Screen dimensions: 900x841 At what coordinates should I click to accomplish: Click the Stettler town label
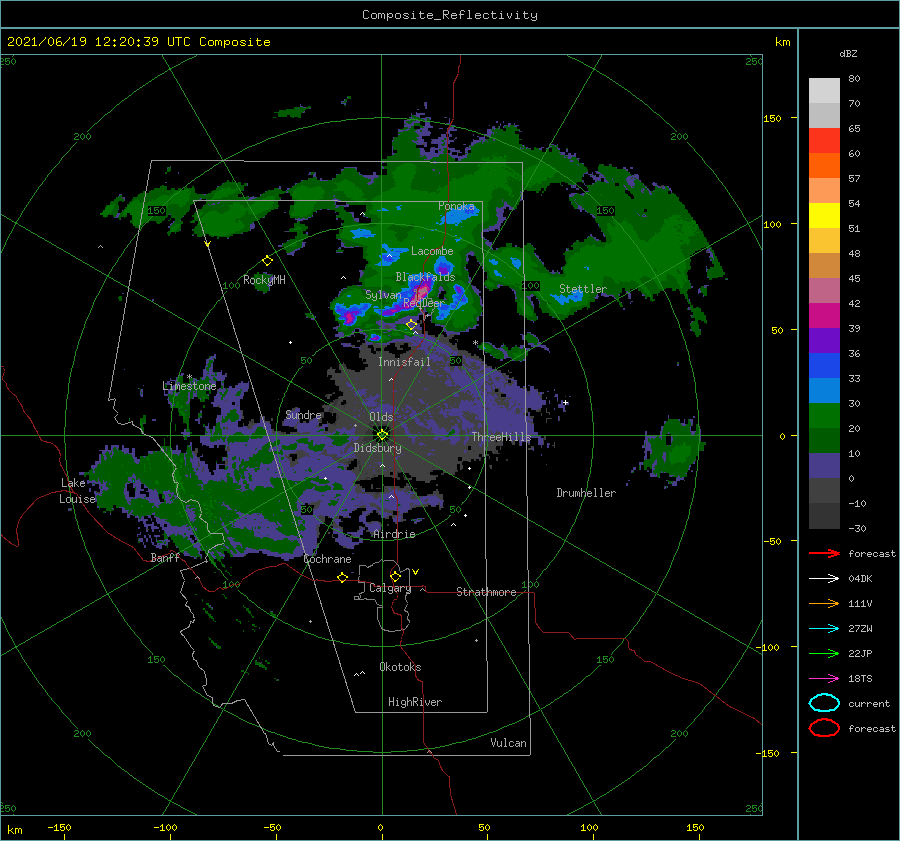[583, 289]
